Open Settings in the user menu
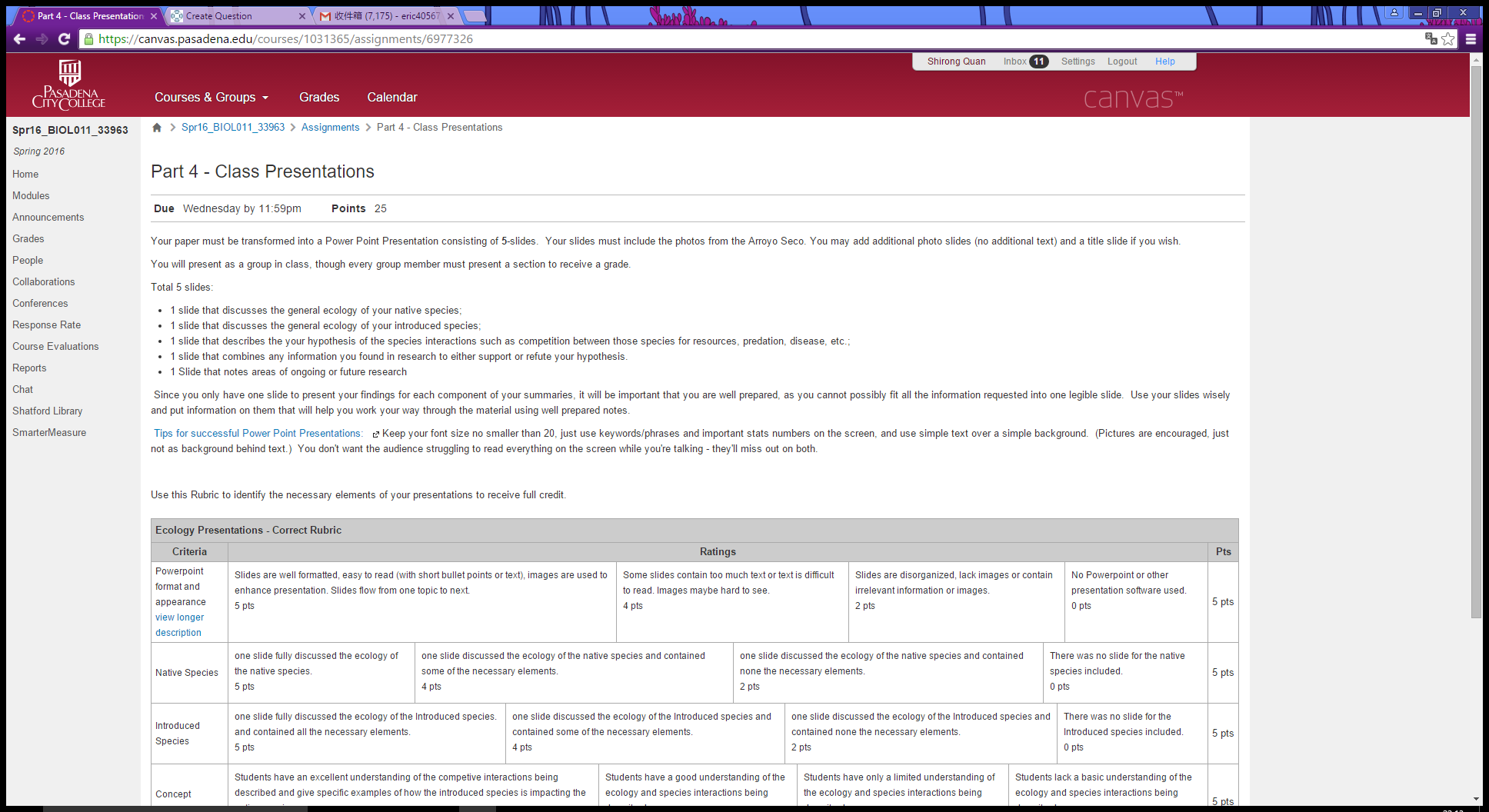The height and width of the screenshot is (812, 1489). [x=1078, y=62]
